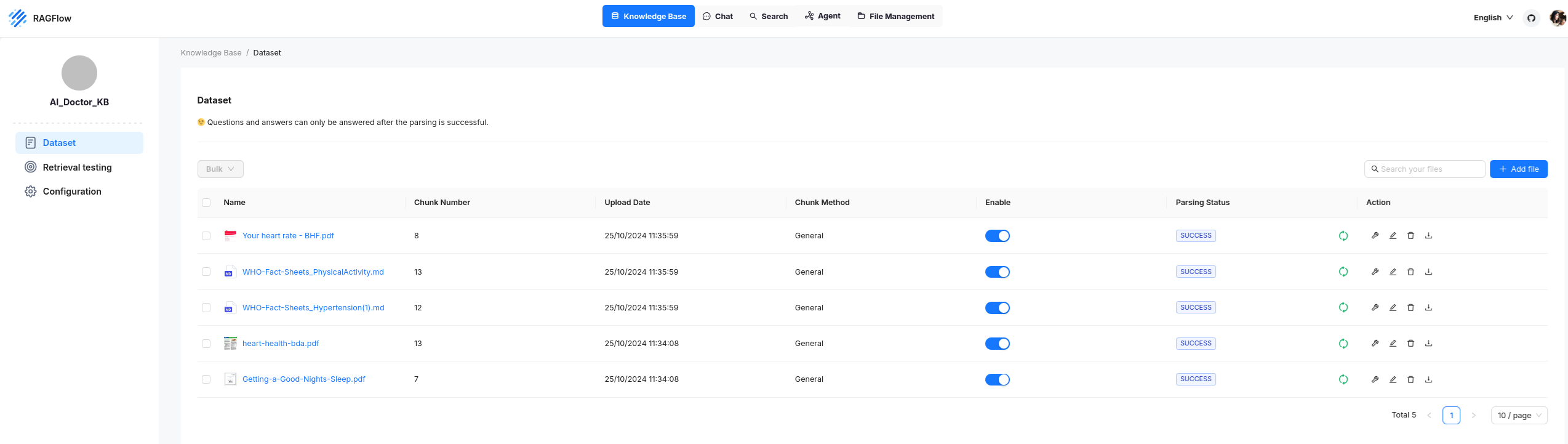Screen dimensions: 1568x444
Task: Re-run parsing for Your heart rate - BHF.pdf
Action: pos(1343,236)
